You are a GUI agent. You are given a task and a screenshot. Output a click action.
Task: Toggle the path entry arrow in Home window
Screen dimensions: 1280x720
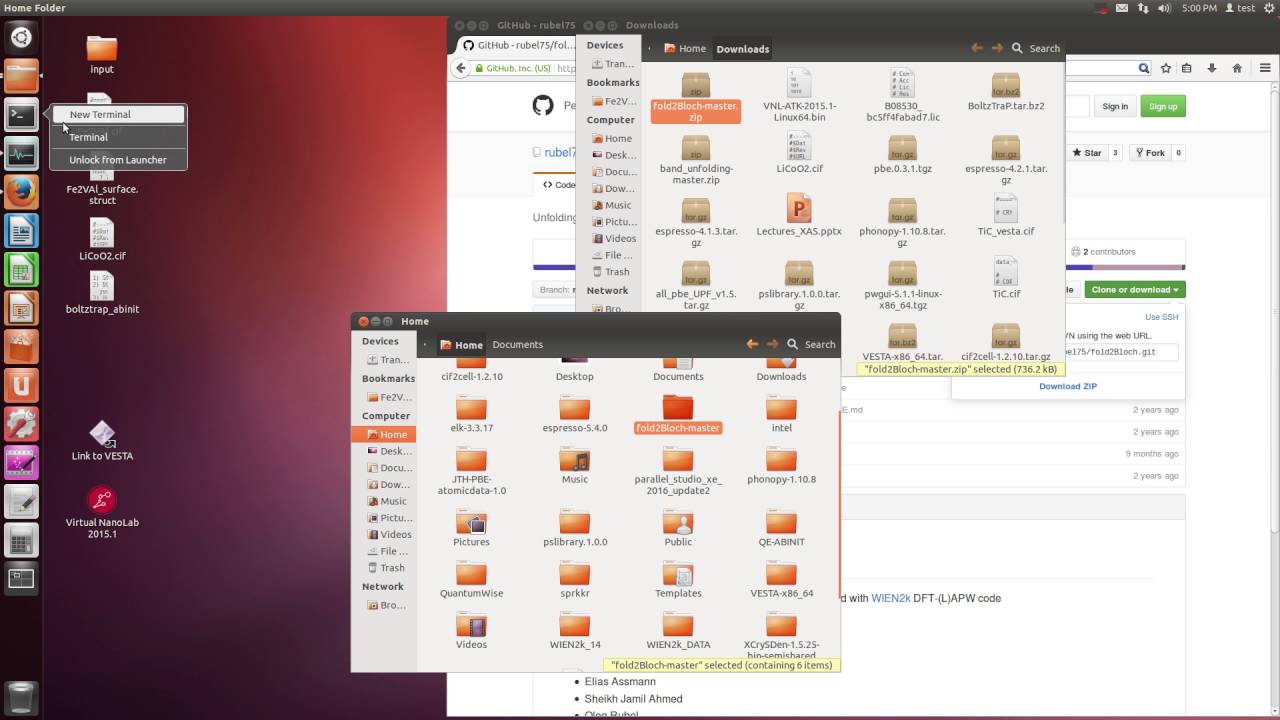(x=425, y=344)
